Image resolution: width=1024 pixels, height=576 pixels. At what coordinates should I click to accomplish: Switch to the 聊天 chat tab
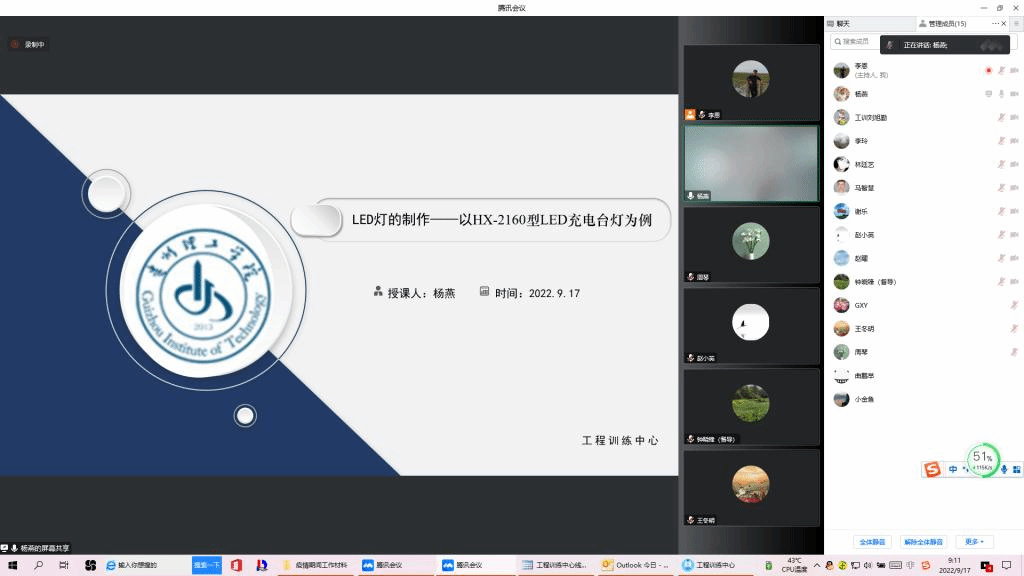click(842, 23)
